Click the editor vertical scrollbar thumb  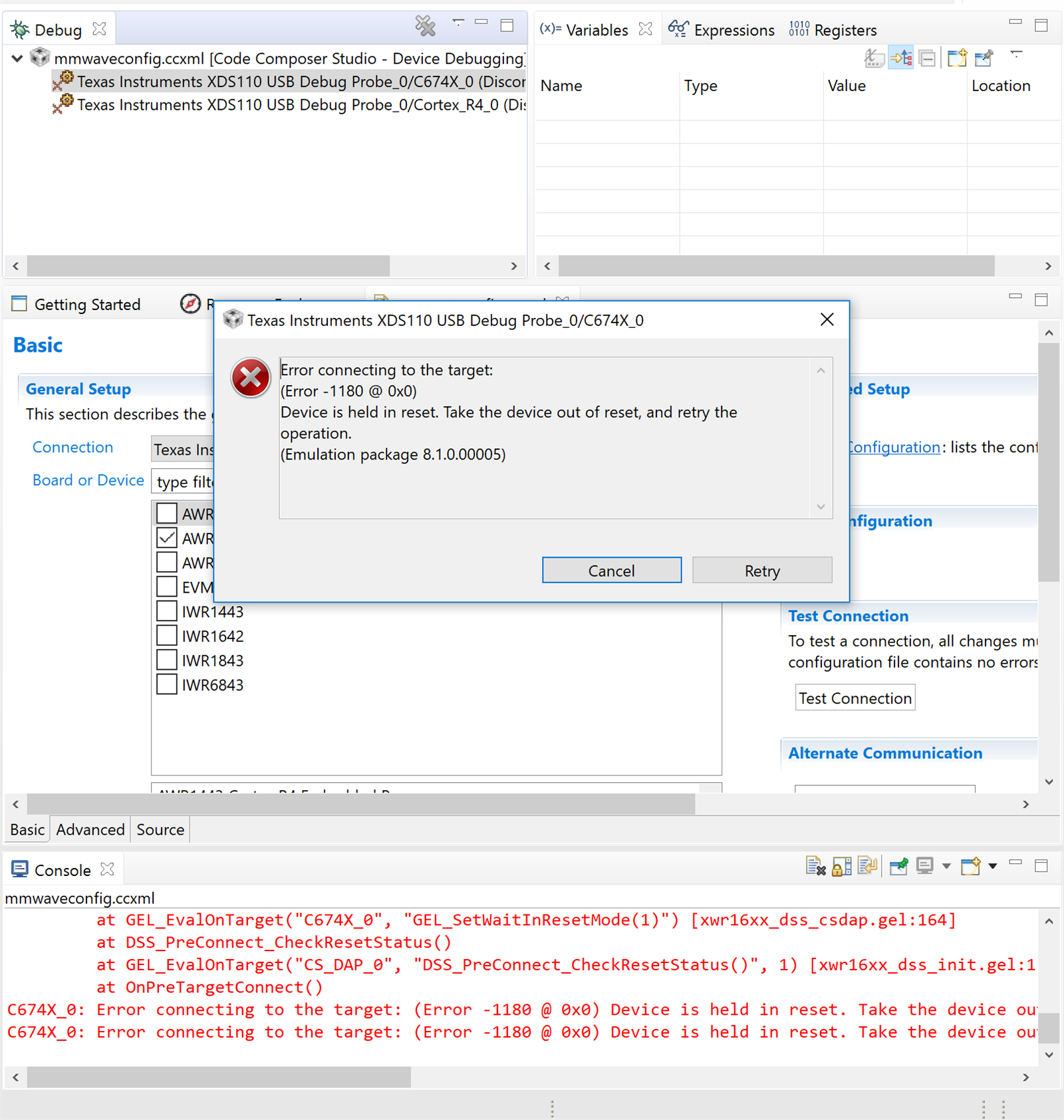(1049, 462)
